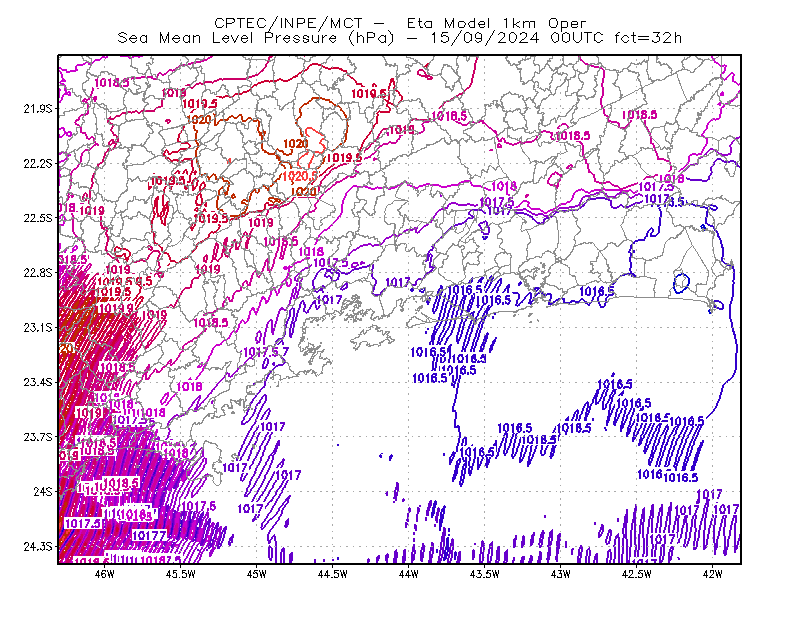Click the 22.2S latitude axis label
Image resolution: width=800 pixels, height=618 pixels.
[x=38, y=163]
